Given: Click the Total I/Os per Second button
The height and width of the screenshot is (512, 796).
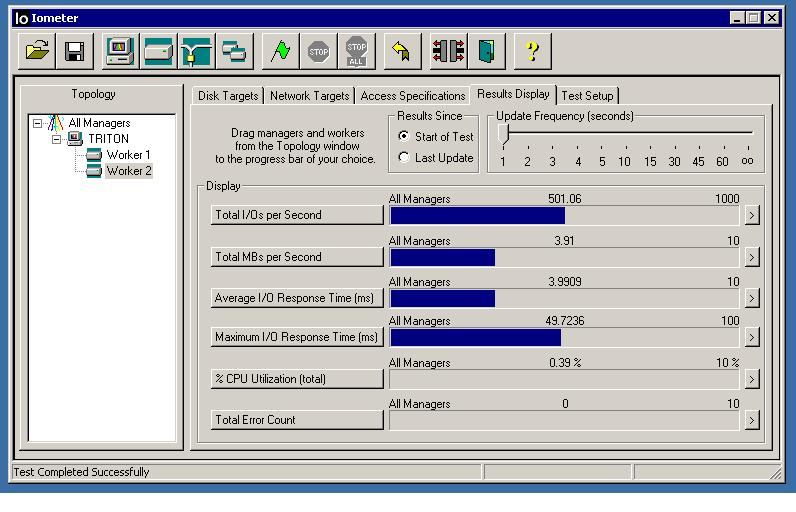Looking at the screenshot, I should point(297,215).
